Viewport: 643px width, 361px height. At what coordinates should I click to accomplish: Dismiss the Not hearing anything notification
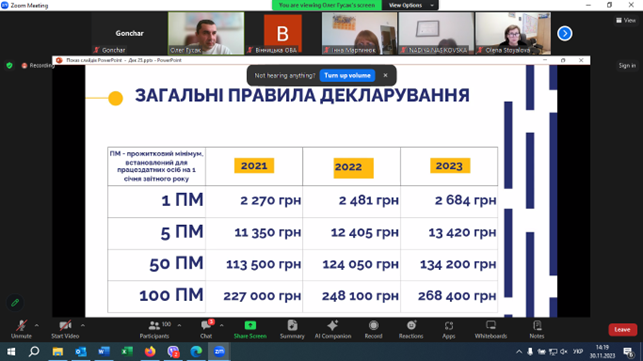(385, 75)
